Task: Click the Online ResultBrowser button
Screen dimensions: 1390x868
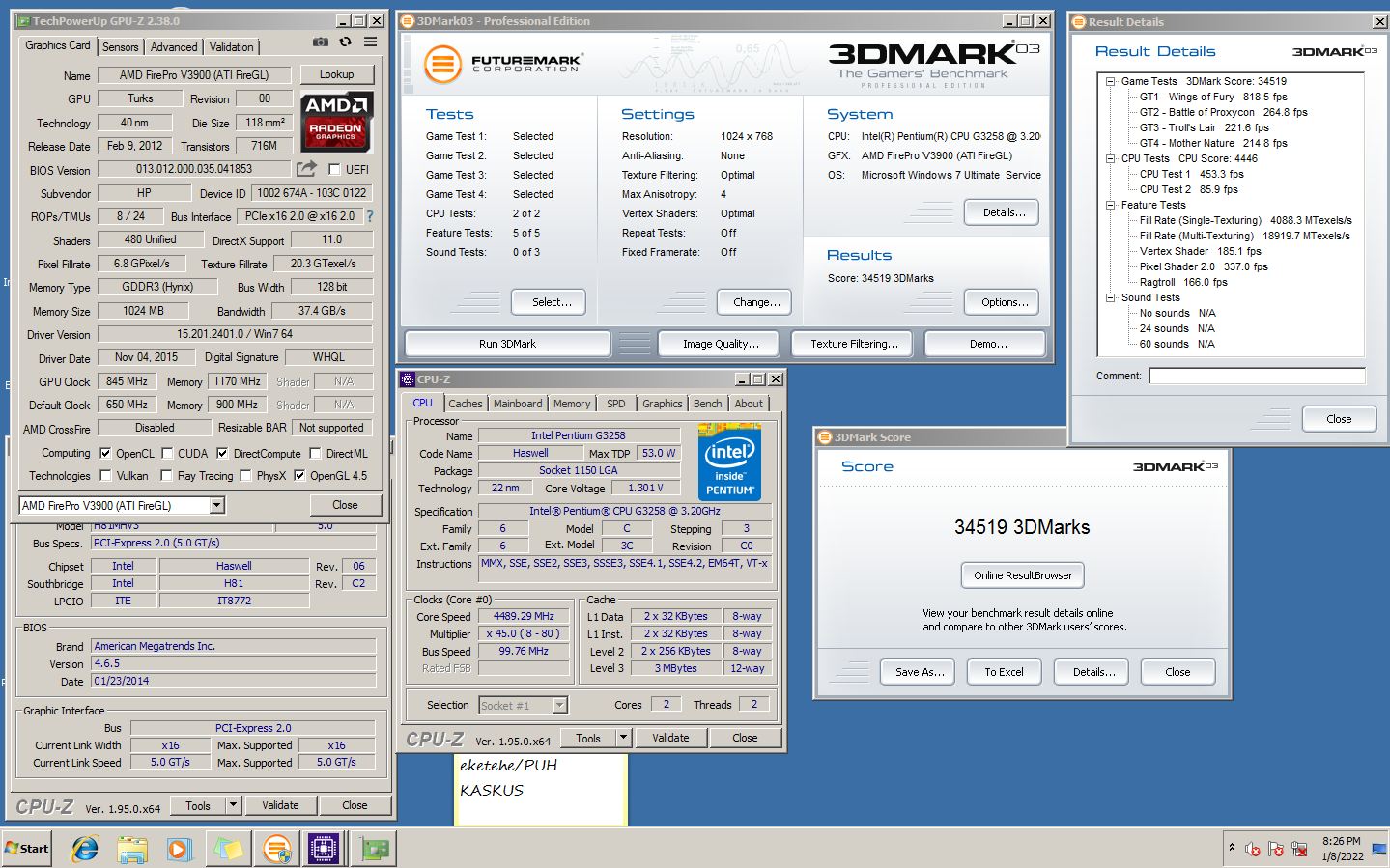Action: [1023, 575]
